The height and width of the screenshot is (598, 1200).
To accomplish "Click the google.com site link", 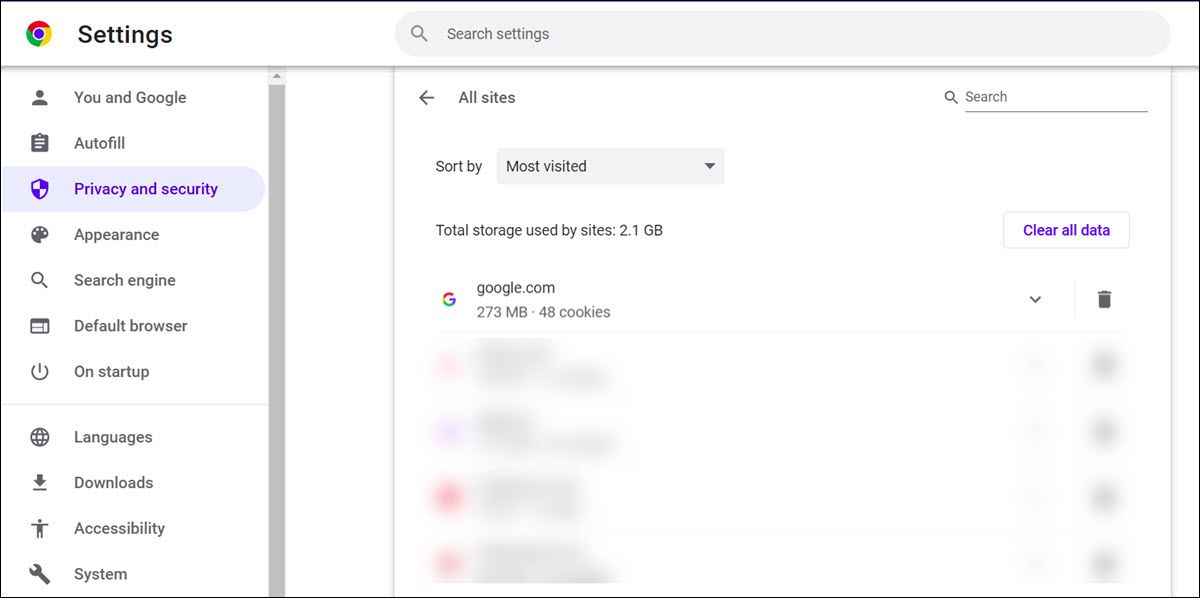I will coord(516,287).
